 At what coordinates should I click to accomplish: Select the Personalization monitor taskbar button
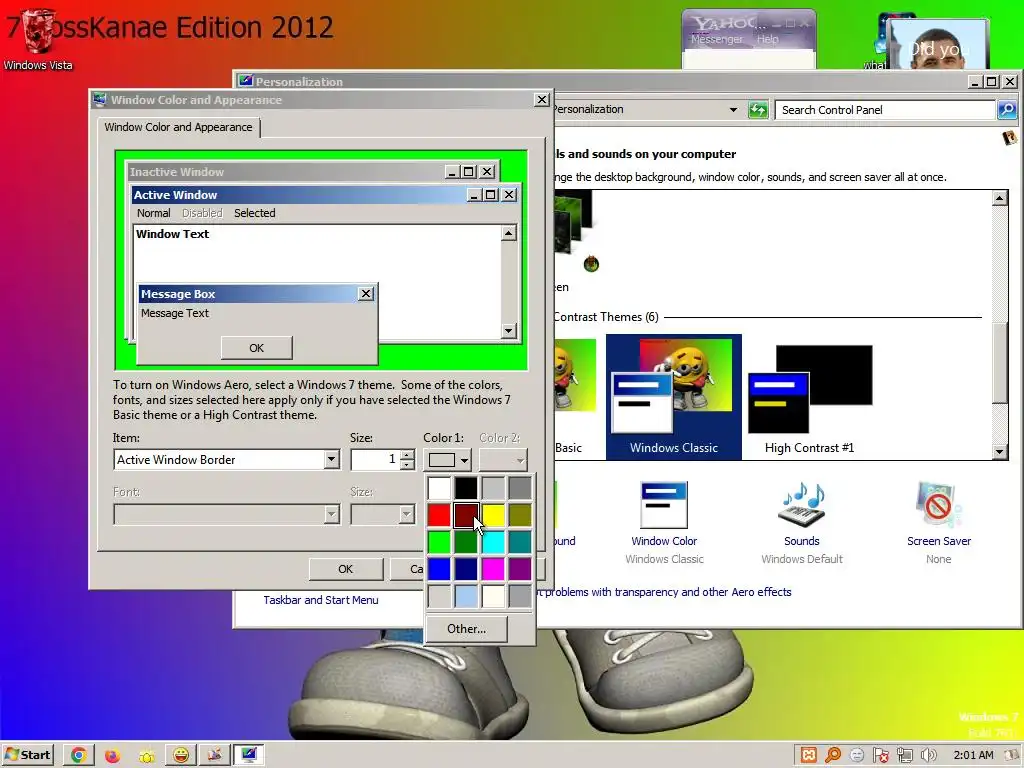248,755
